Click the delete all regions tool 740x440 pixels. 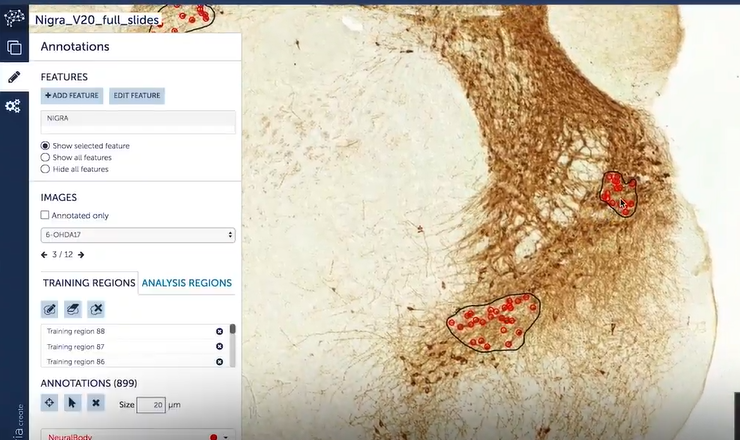96,309
